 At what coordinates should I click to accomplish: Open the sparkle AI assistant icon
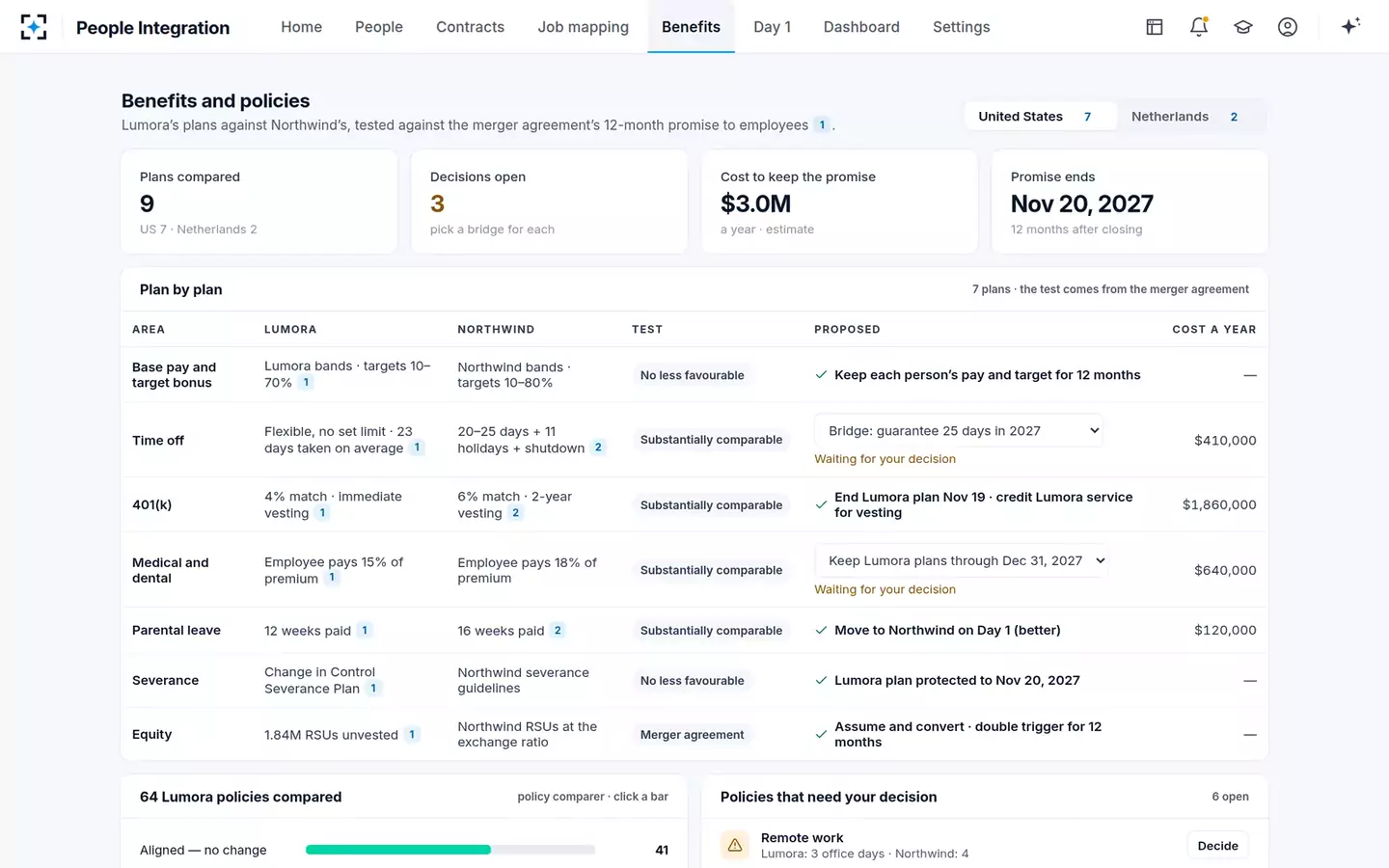pos(1350,26)
